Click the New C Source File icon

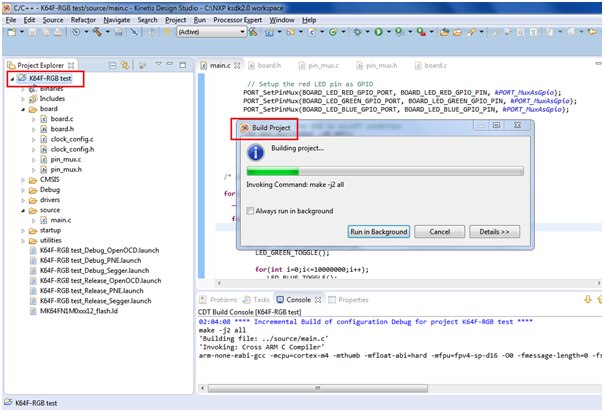click(312, 32)
